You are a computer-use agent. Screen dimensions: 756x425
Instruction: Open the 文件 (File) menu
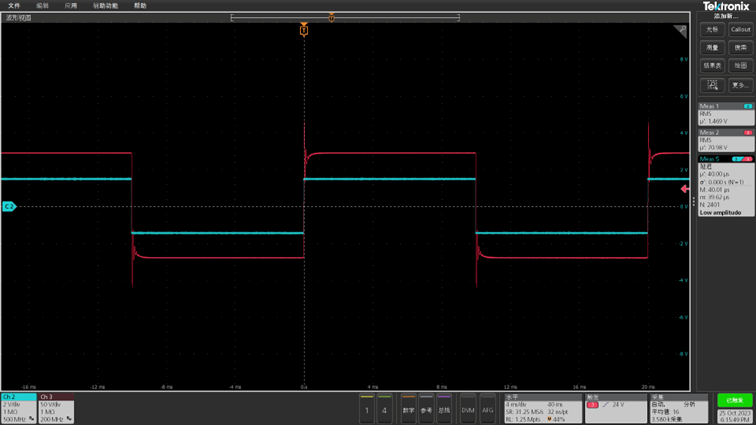[14, 6]
